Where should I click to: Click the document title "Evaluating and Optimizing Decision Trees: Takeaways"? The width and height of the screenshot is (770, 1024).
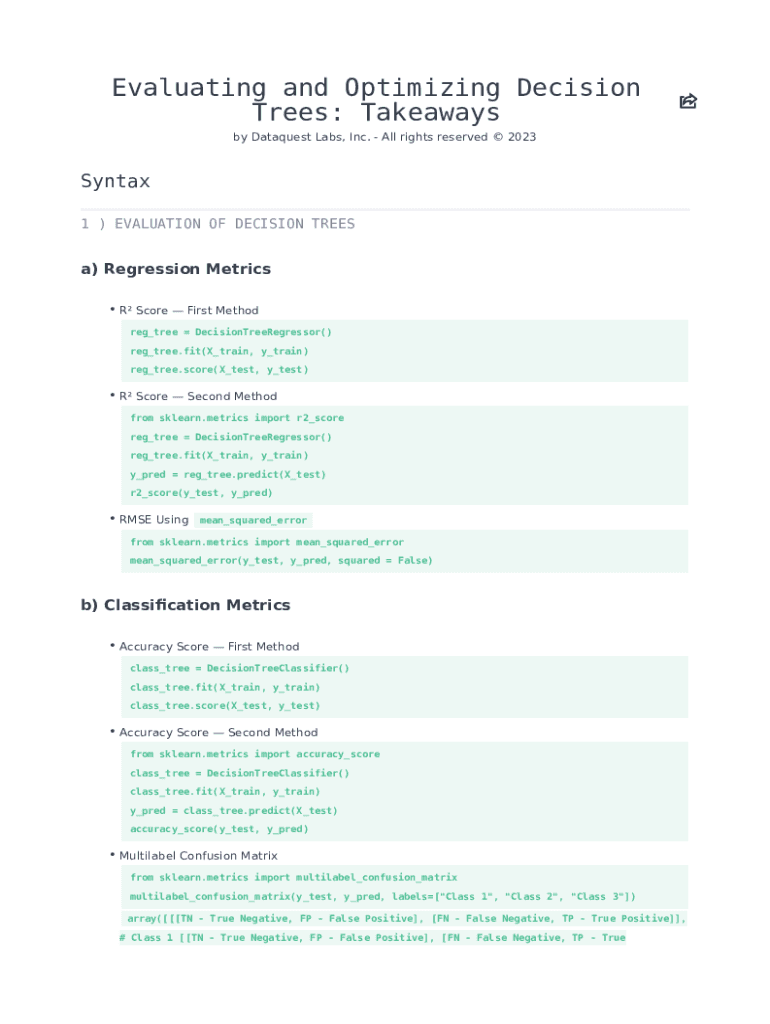point(375,100)
